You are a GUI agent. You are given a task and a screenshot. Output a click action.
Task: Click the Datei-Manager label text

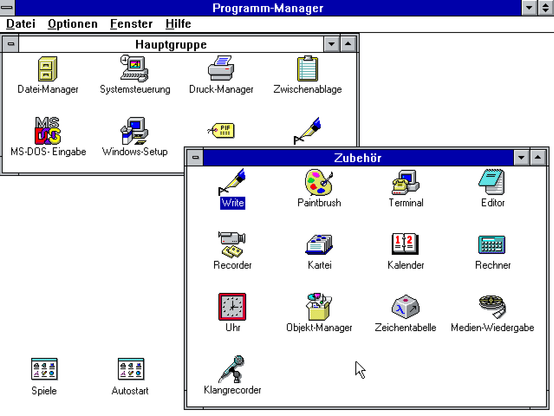48,89
